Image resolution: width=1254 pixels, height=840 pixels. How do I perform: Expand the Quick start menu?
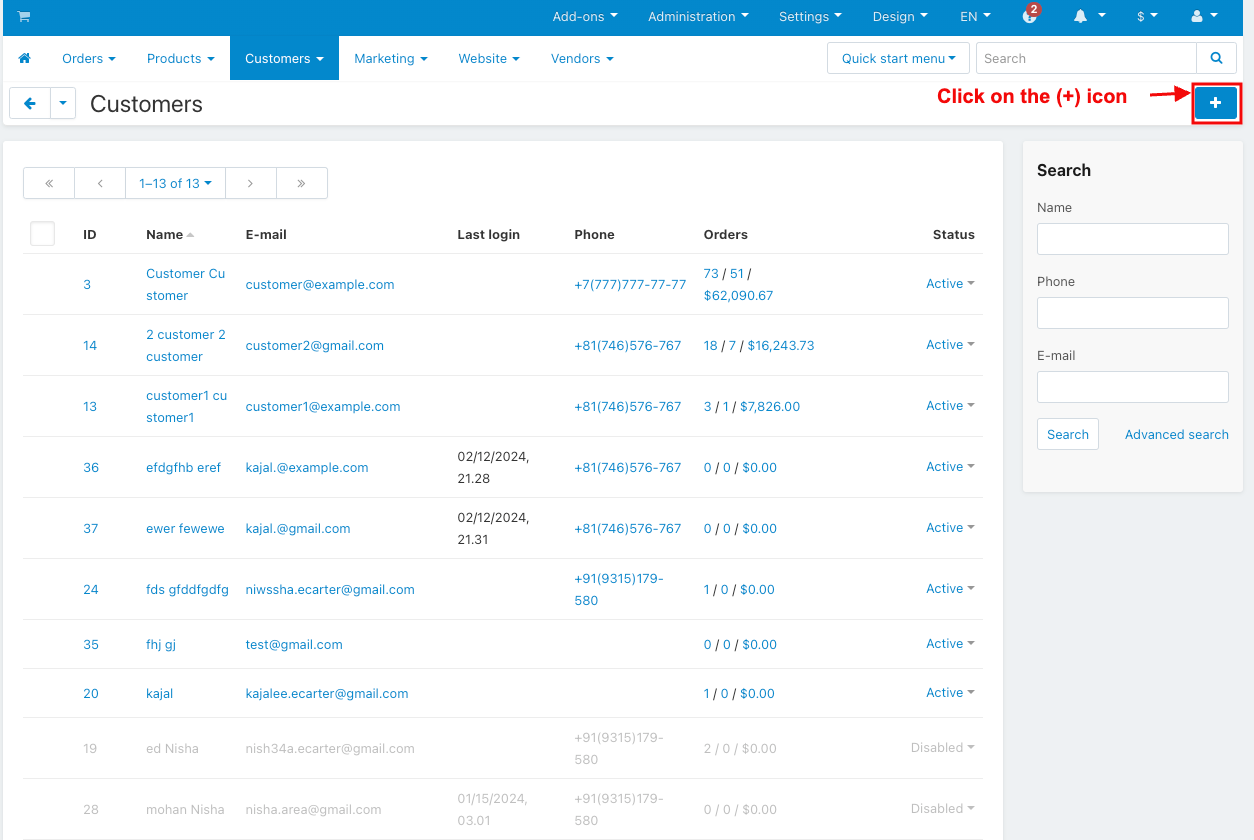(x=898, y=58)
